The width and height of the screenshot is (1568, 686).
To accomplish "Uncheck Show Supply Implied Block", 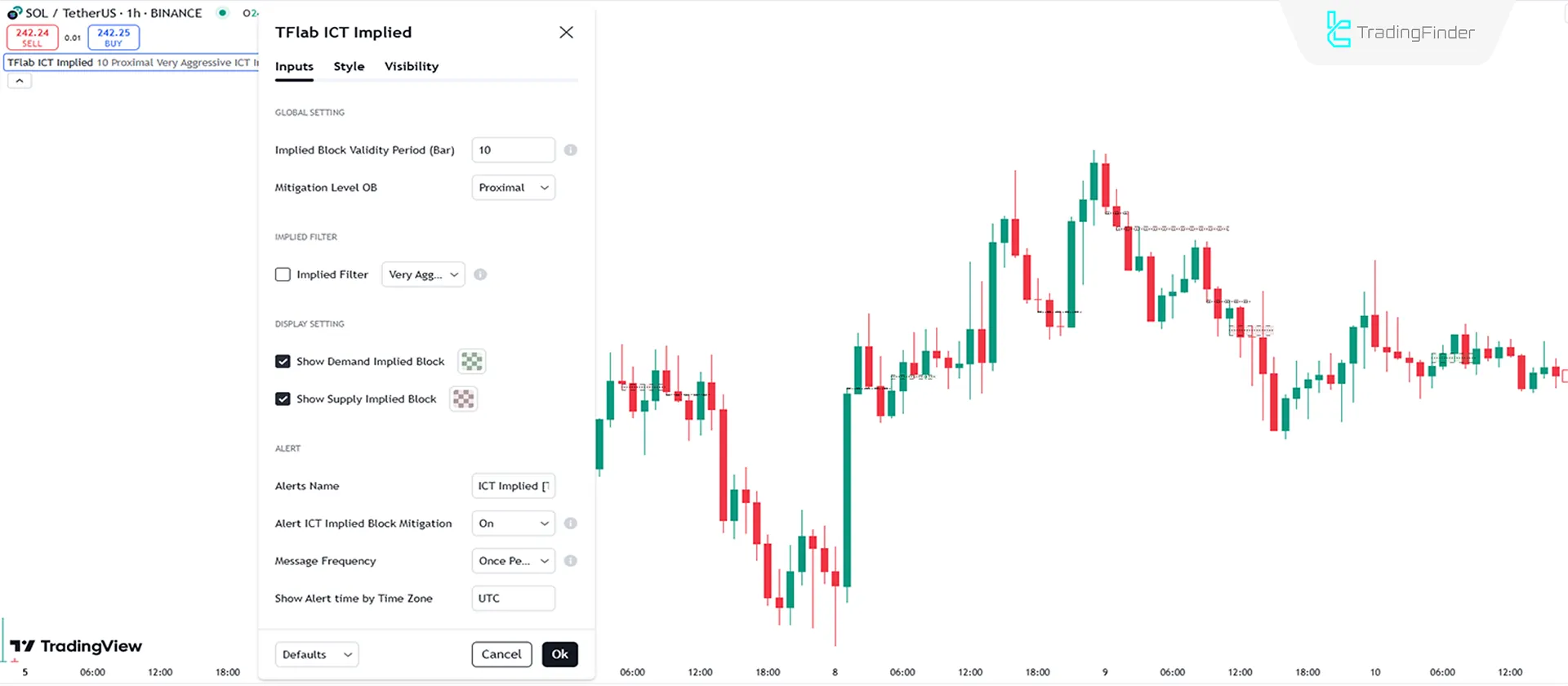I will coord(283,399).
